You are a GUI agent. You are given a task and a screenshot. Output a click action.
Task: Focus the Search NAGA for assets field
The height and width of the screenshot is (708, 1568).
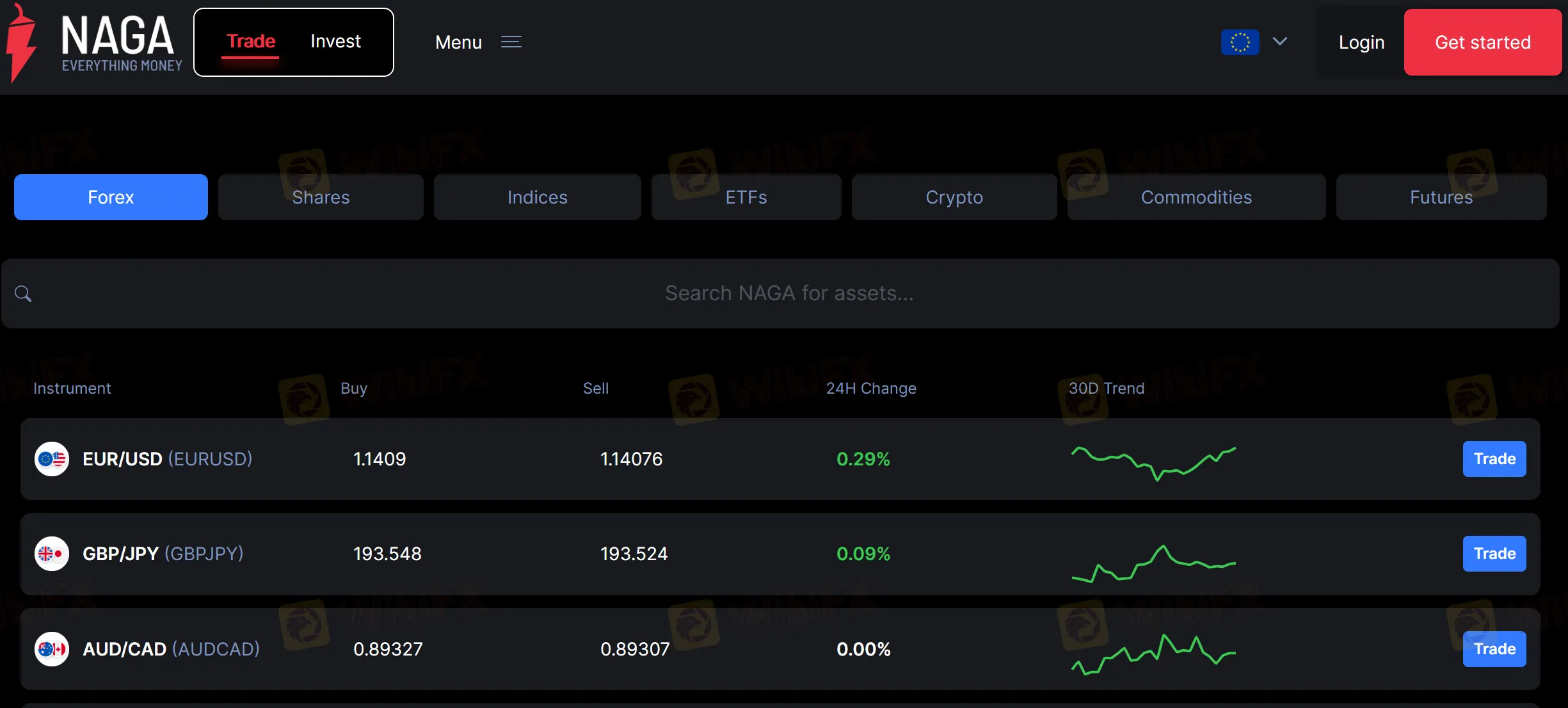pyautogui.click(x=788, y=293)
